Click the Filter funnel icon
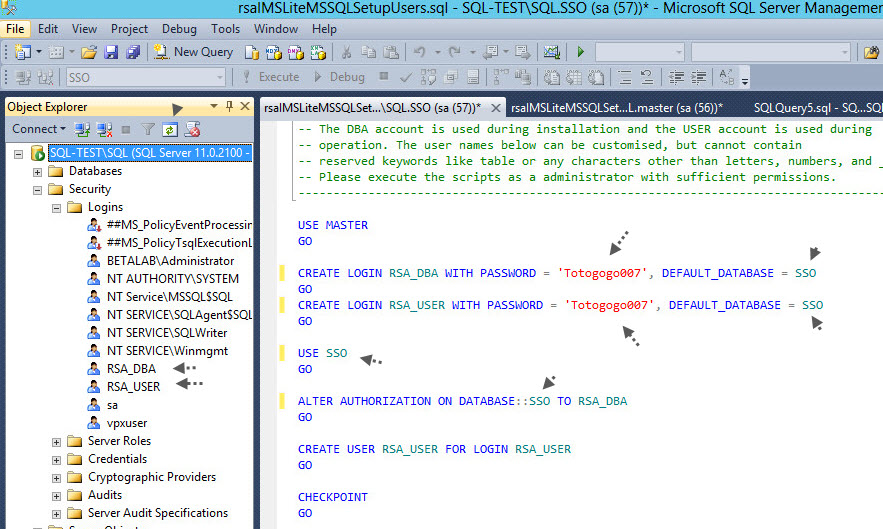Image resolution: width=883 pixels, height=529 pixels. 148,130
